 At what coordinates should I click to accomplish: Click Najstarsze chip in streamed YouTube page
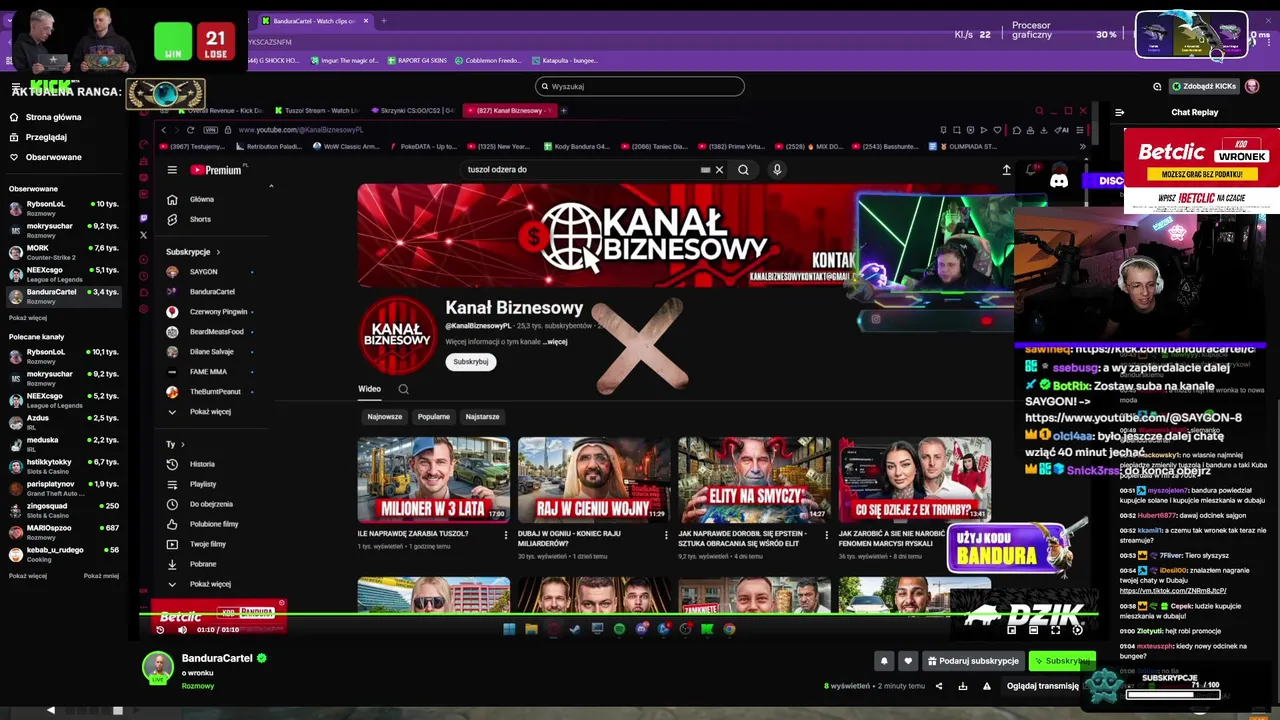[482, 416]
